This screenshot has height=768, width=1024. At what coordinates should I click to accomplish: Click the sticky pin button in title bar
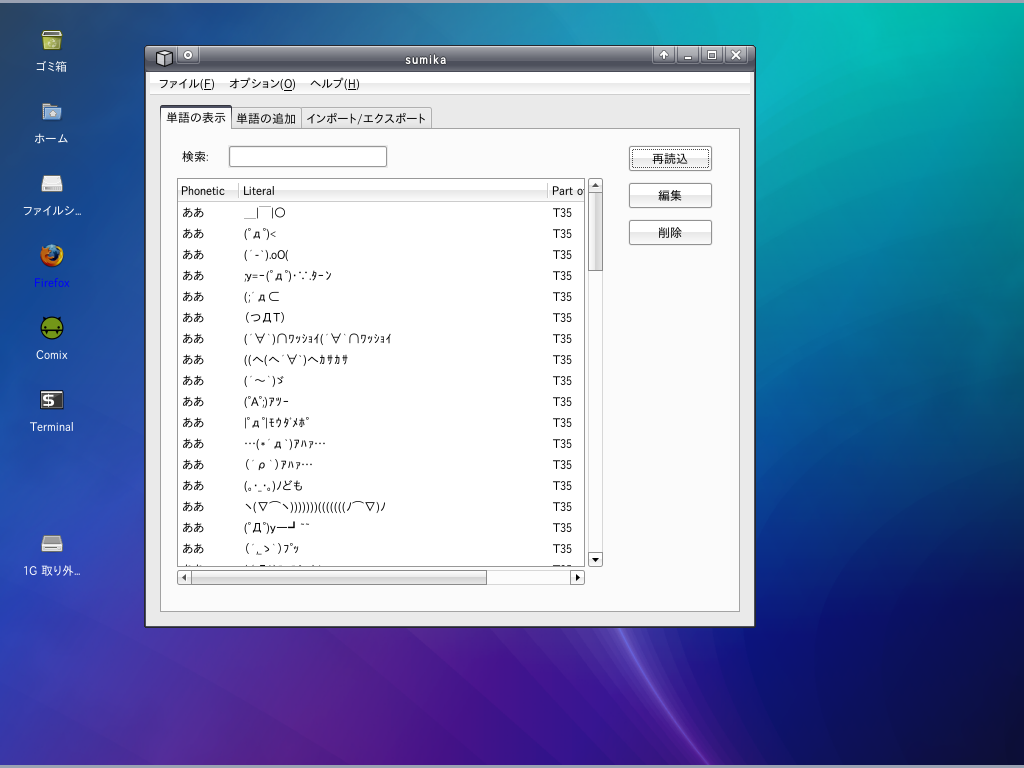(188, 56)
